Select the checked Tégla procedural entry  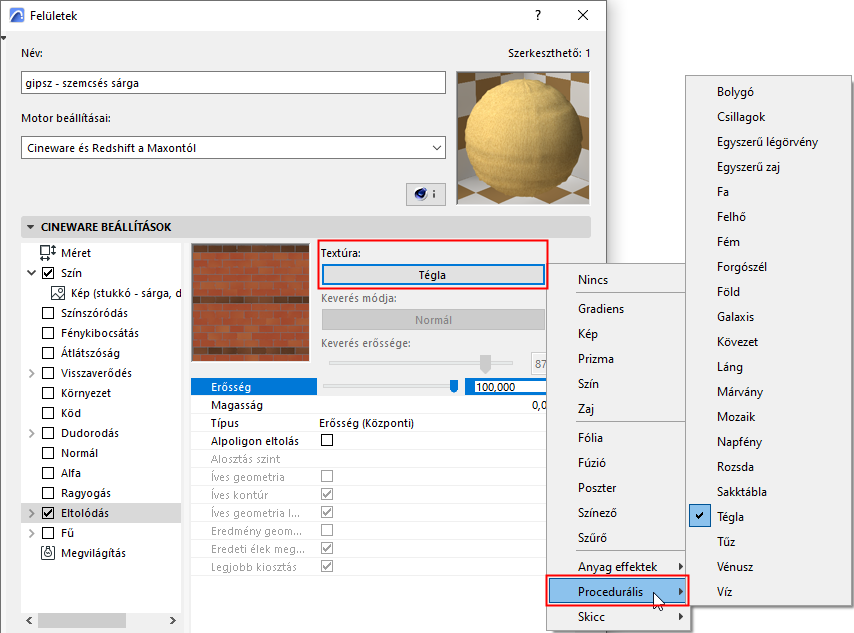point(730,516)
